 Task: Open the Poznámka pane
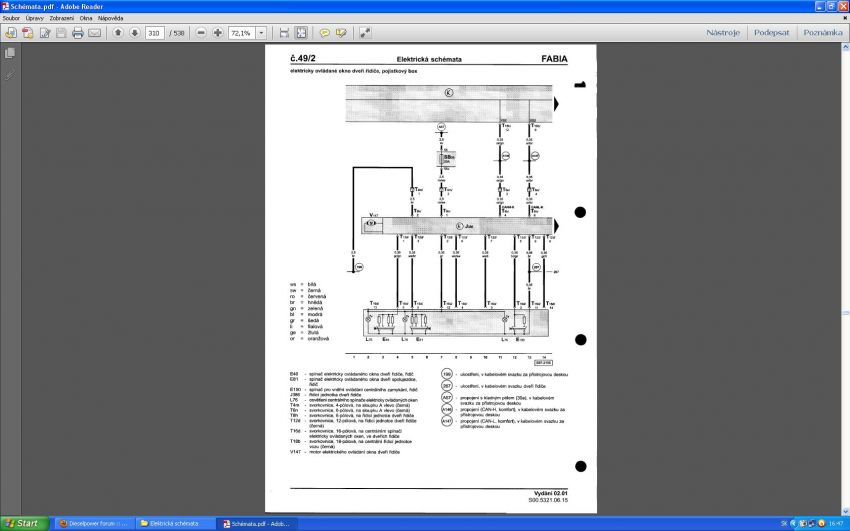coord(822,33)
